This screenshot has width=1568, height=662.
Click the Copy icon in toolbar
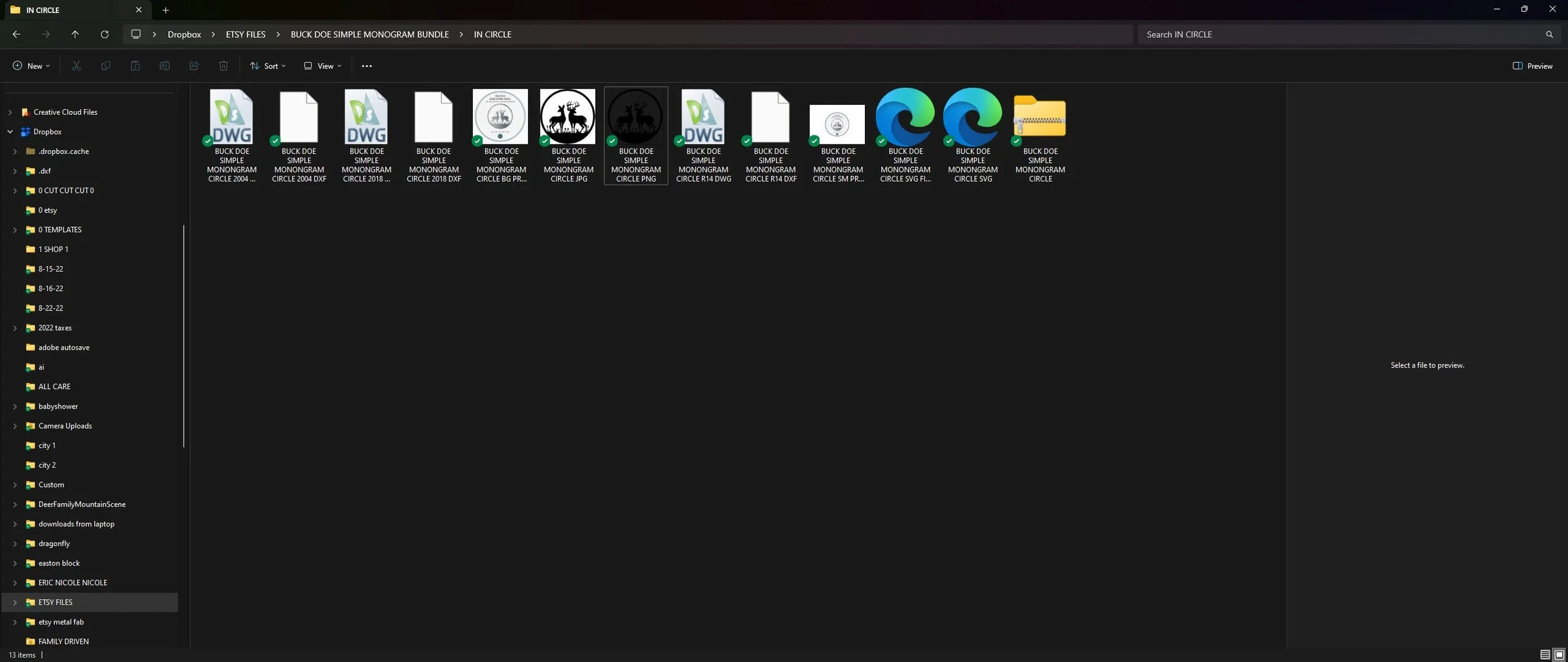click(x=106, y=66)
